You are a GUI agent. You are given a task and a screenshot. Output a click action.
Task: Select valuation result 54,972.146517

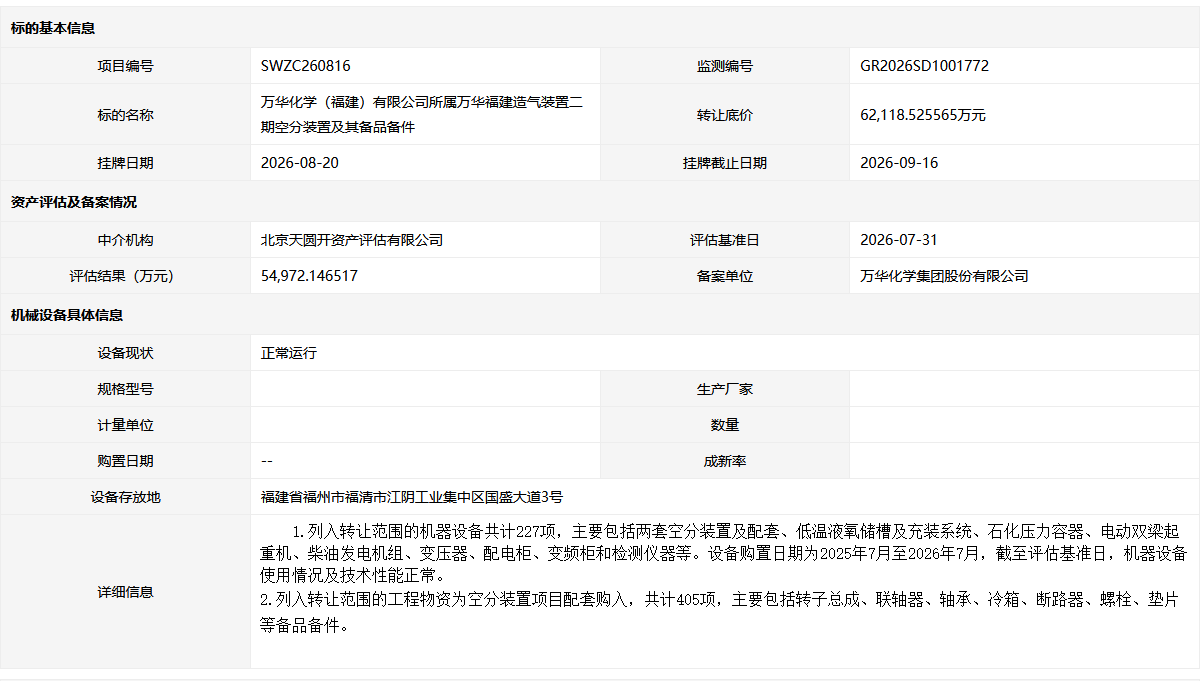(309, 276)
